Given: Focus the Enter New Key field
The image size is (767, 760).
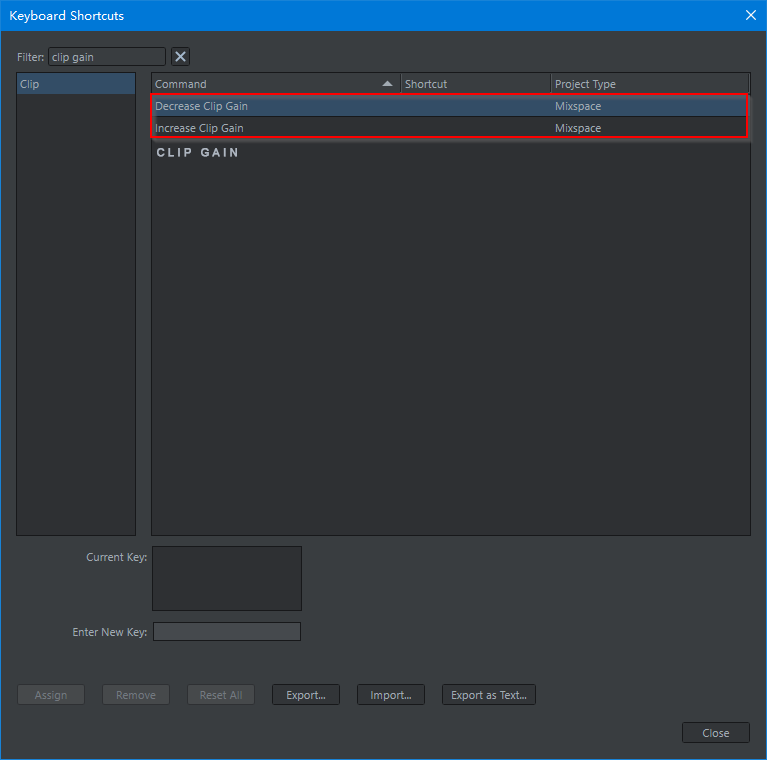Looking at the screenshot, I should pos(226,632).
